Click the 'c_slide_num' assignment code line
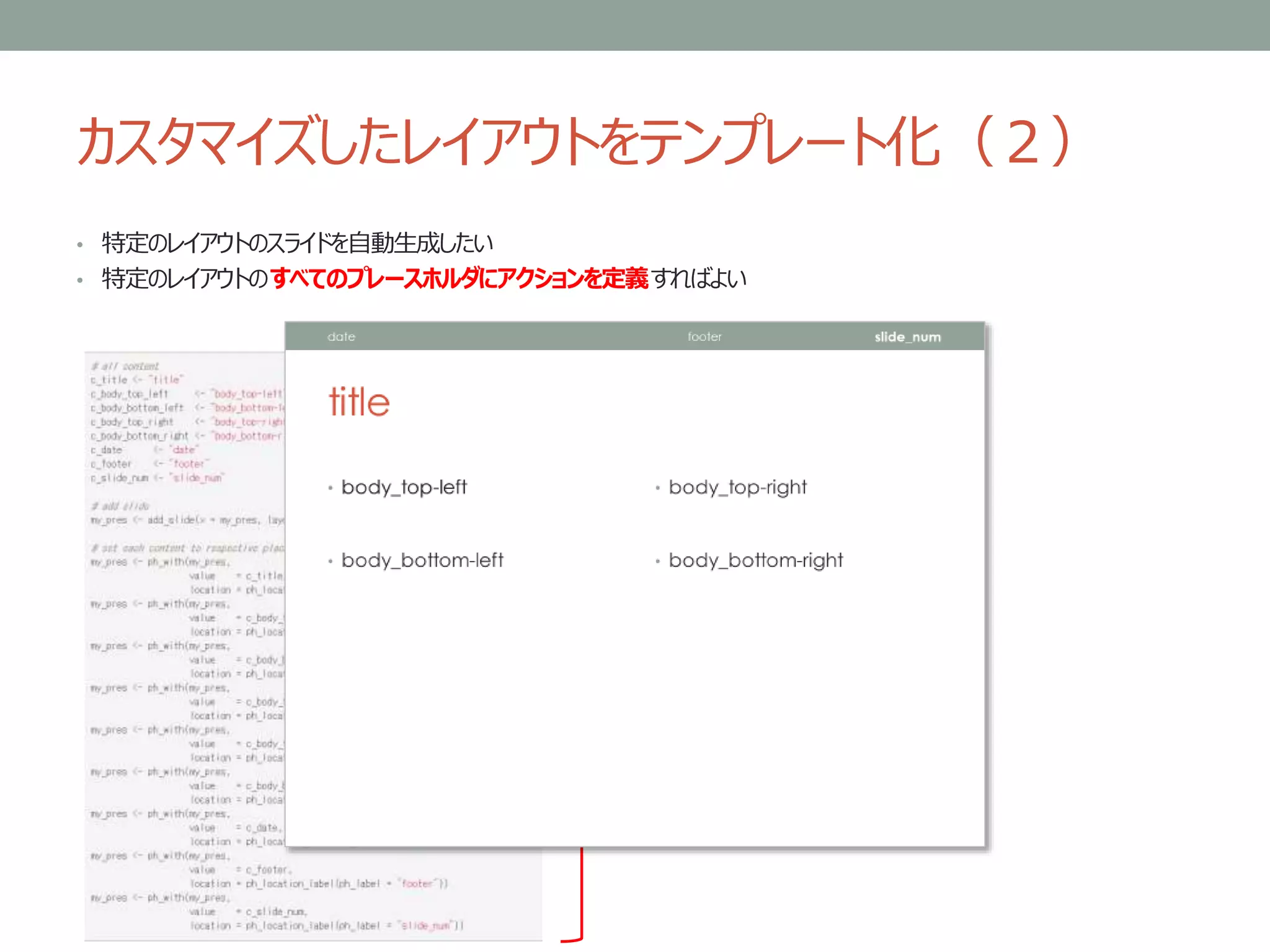The image size is (1270, 952). (157, 478)
